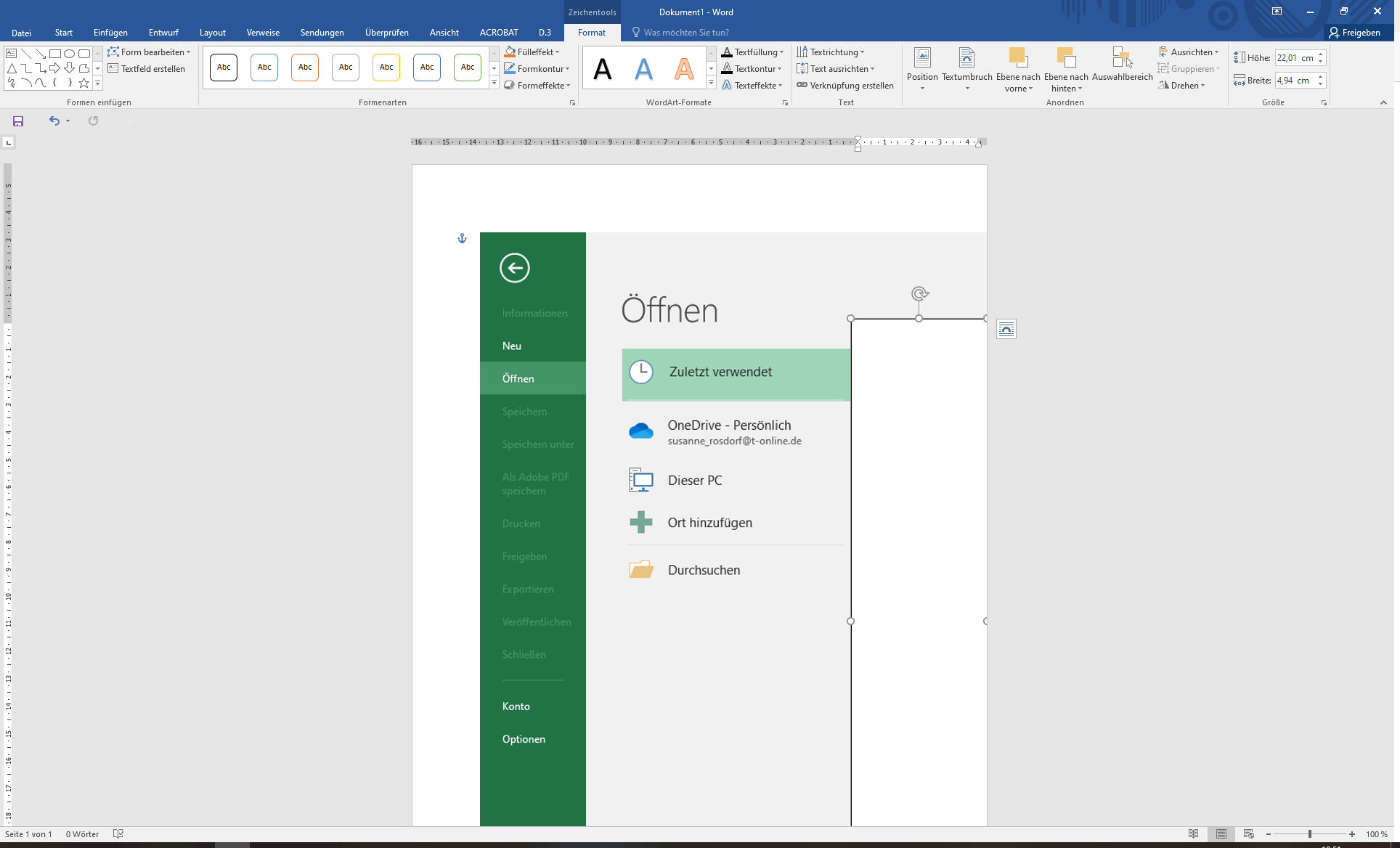The height and width of the screenshot is (848, 1400).
Task: Select the rounded rectangle shape
Action: point(84,53)
